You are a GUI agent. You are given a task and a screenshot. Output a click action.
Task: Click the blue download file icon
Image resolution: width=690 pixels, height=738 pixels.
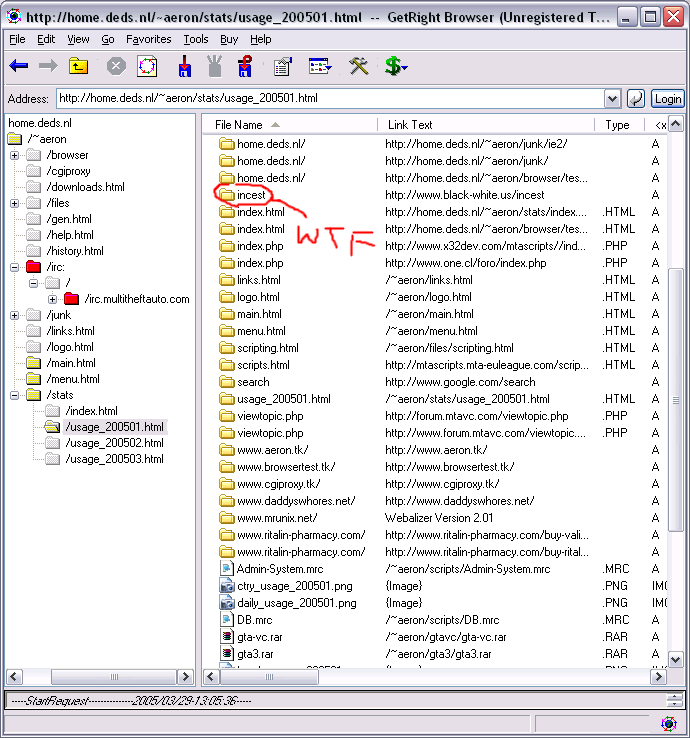click(x=185, y=66)
